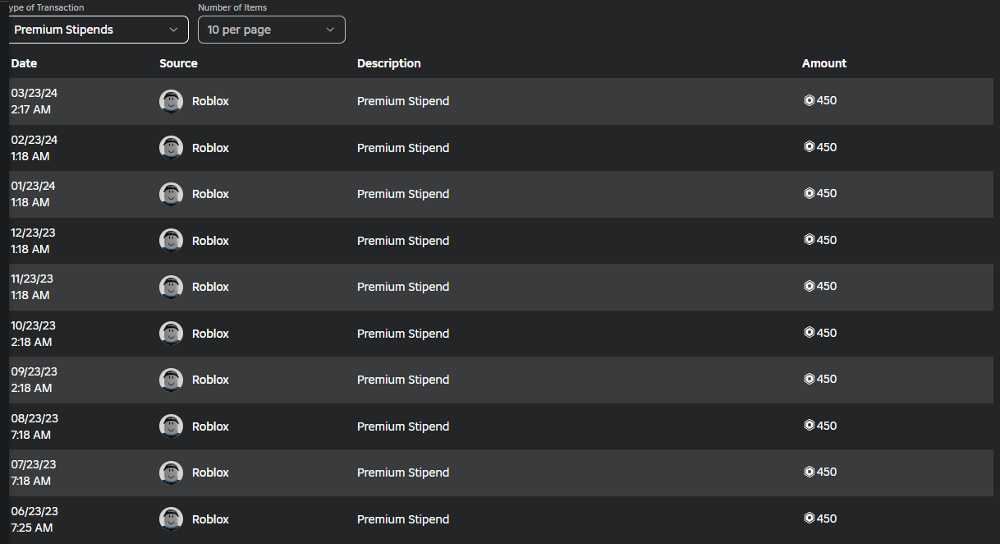
Task: Click Roblox avatar icon in 12/23/23 row
Action: tap(171, 240)
